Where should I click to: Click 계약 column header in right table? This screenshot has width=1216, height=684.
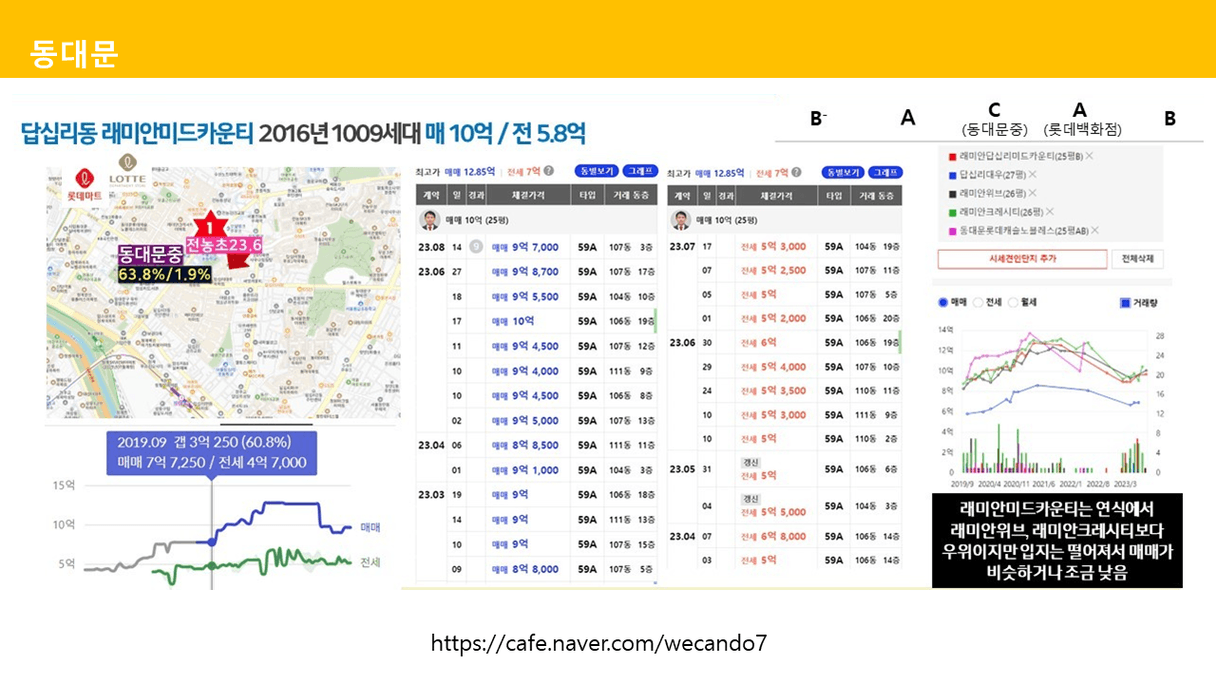point(680,196)
